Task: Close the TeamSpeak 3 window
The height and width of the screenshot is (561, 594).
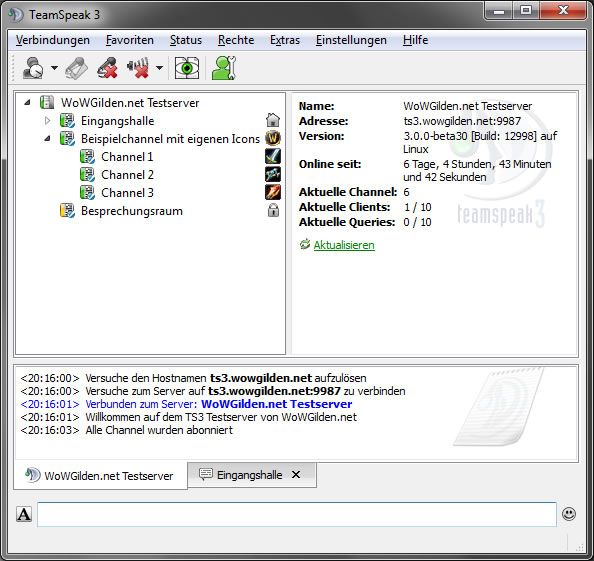Action: pyautogui.click(x=563, y=11)
